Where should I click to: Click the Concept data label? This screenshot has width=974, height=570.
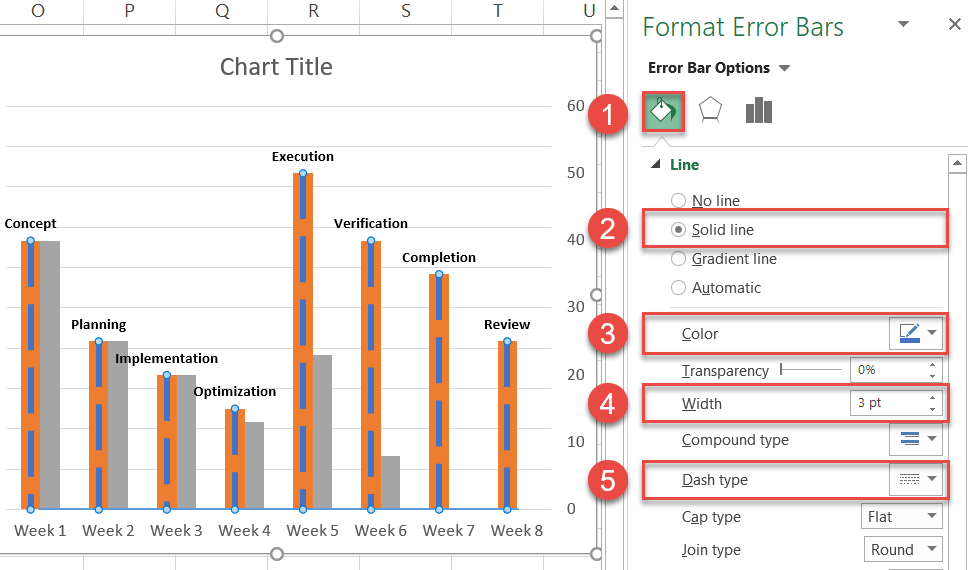(x=30, y=224)
